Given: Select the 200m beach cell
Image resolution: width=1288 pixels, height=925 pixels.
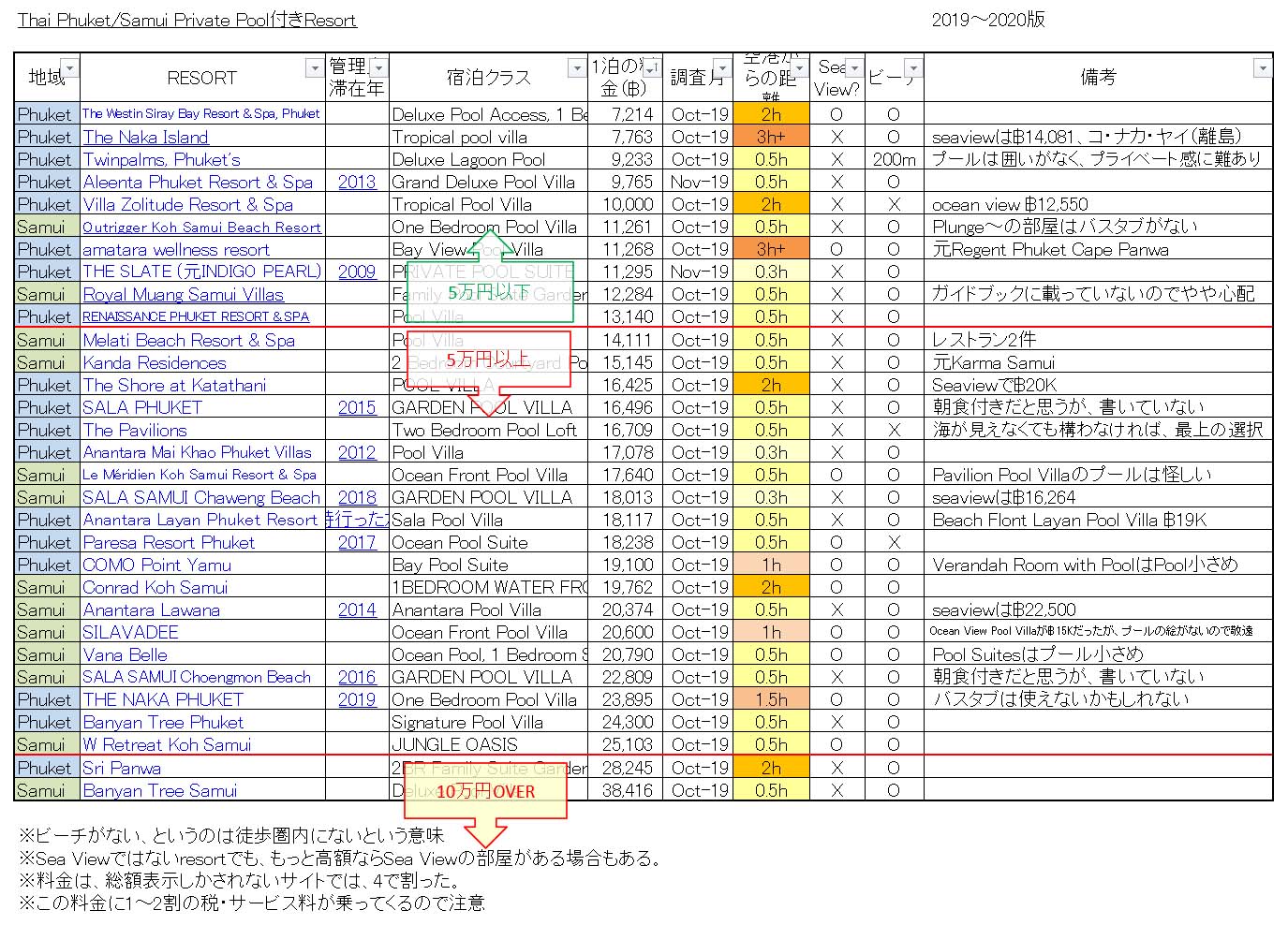Looking at the screenshot, I should pos(894,159).
